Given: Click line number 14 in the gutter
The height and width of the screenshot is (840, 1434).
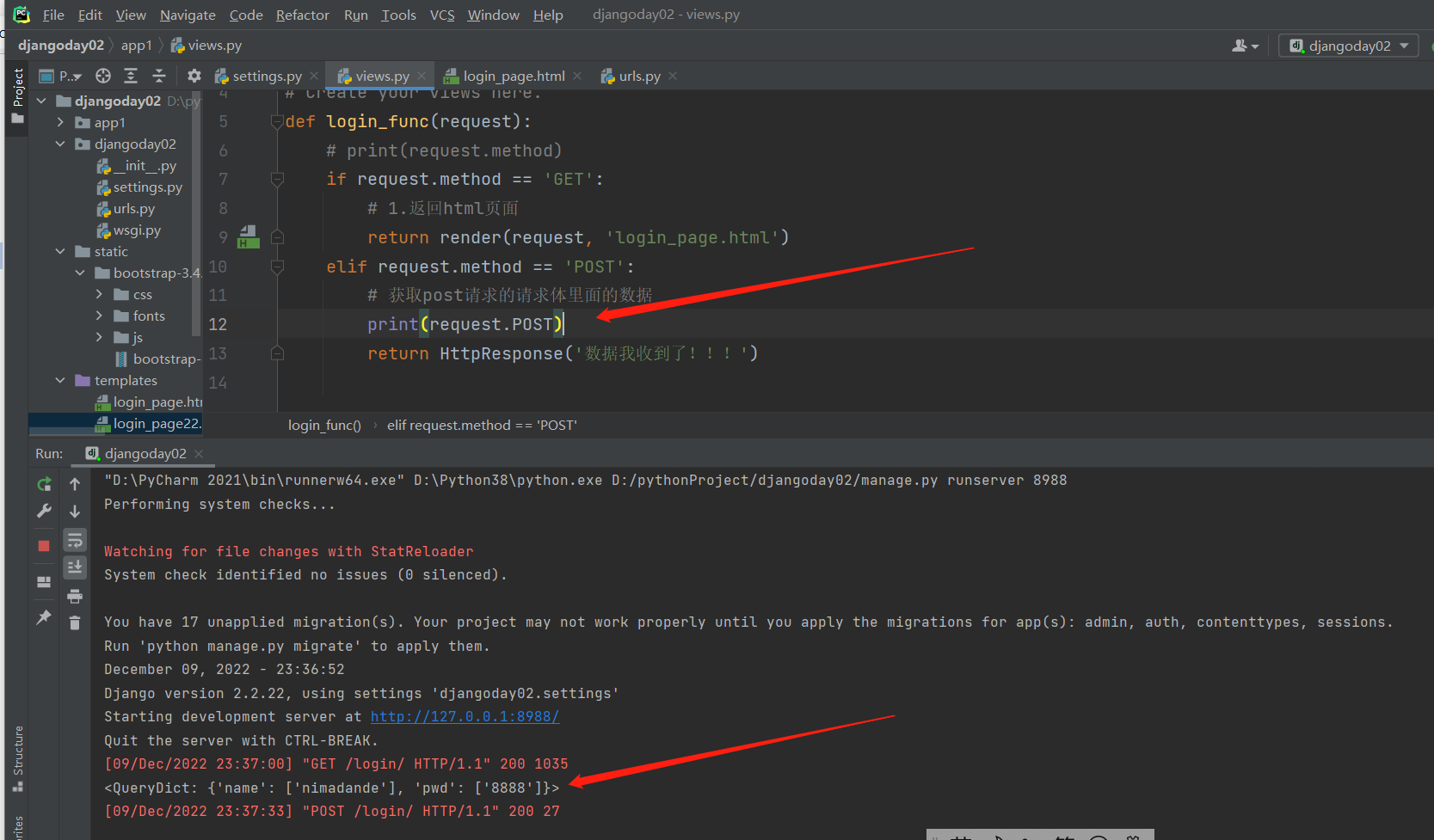Looking at the screenshot, I should click(x=218, y=382).
